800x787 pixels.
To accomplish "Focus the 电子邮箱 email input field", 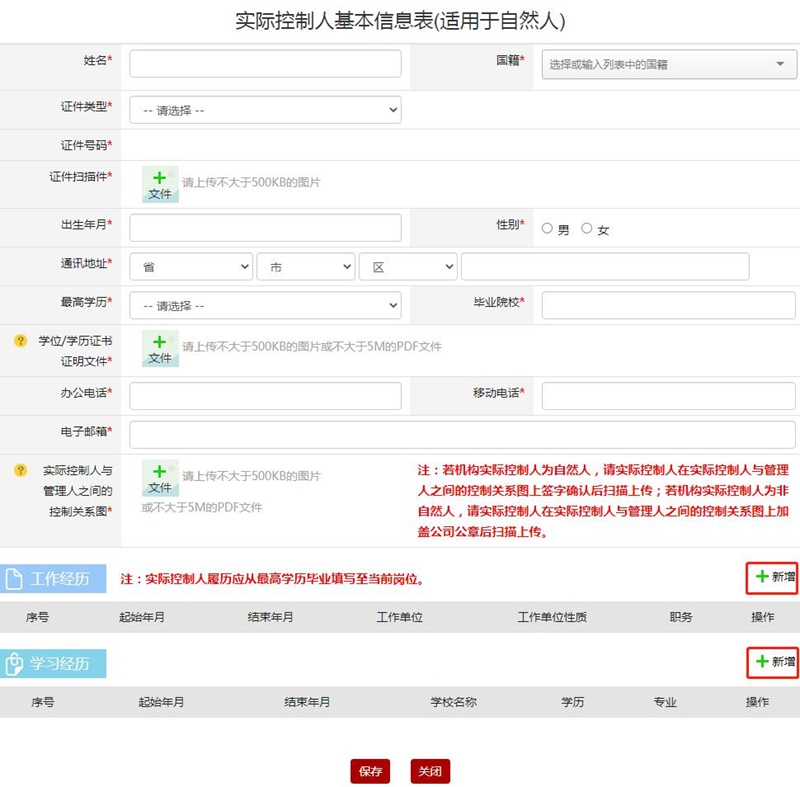I will click(462, 434).
